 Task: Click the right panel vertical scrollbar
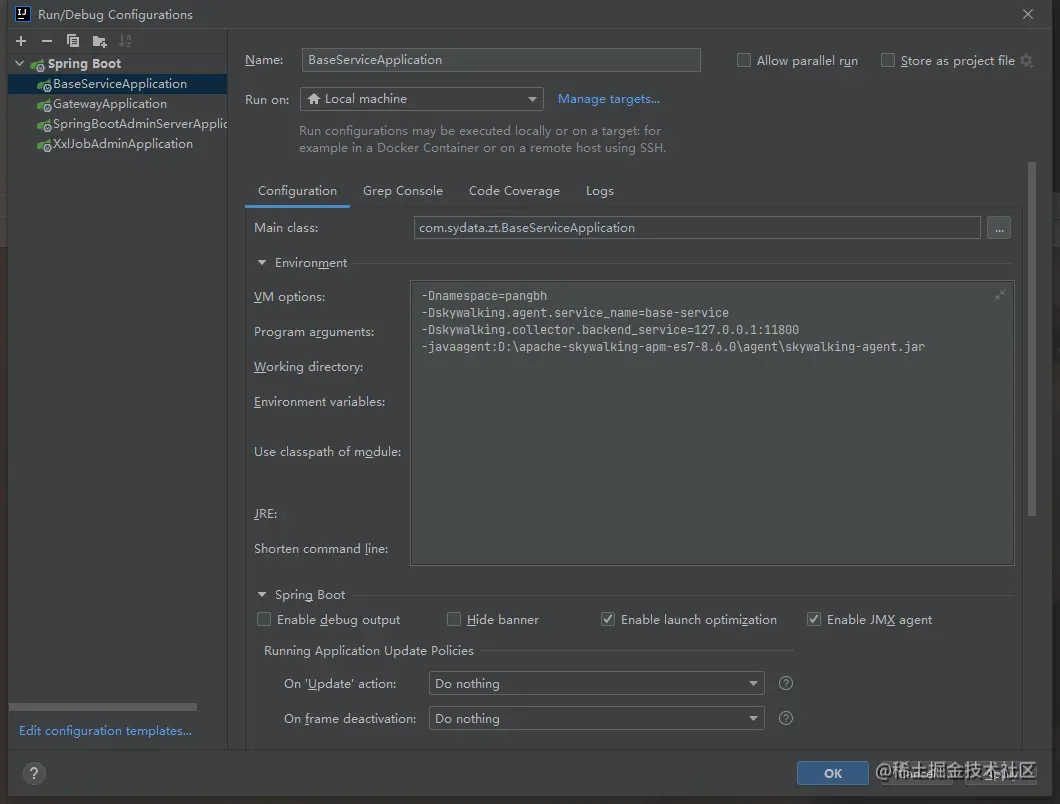[x=1032, y=338]
